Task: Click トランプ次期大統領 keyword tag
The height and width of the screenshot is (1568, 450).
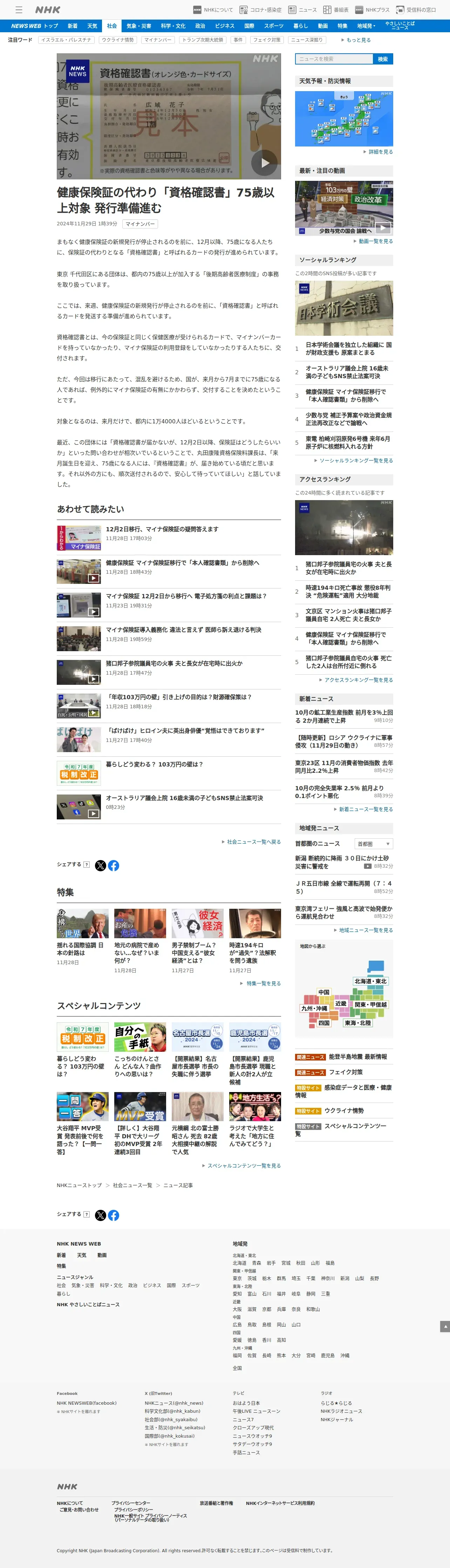Action: point(202,40)
